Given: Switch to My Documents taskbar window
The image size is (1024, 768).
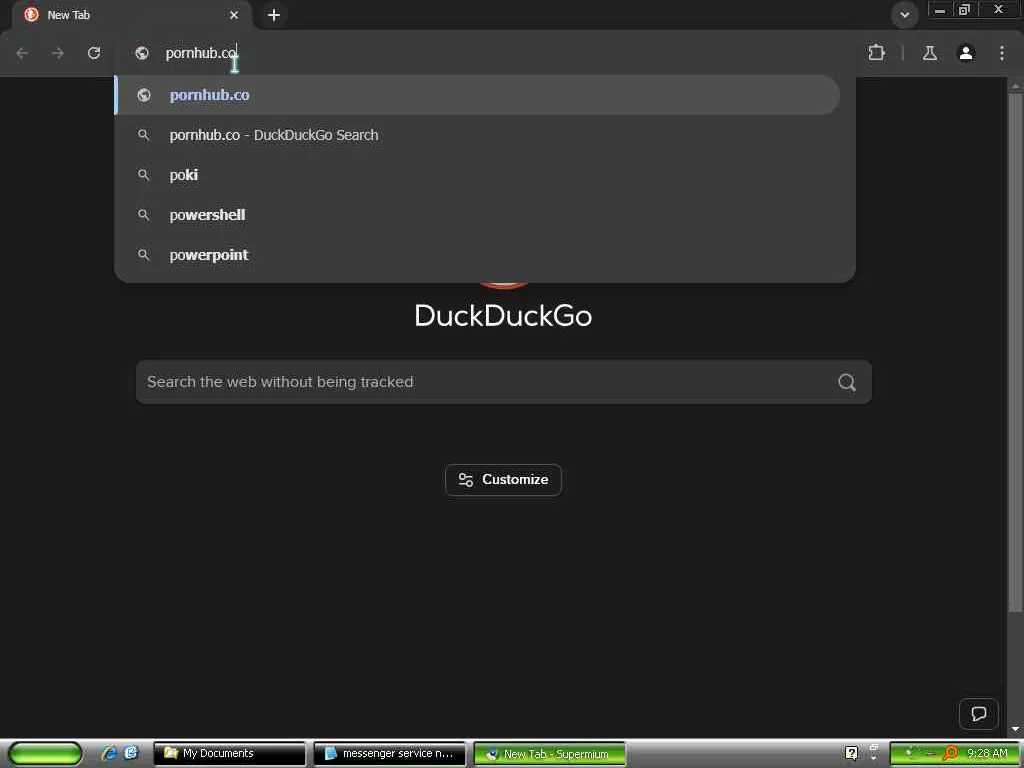Looking at the screenshot, I should [229, 754].
